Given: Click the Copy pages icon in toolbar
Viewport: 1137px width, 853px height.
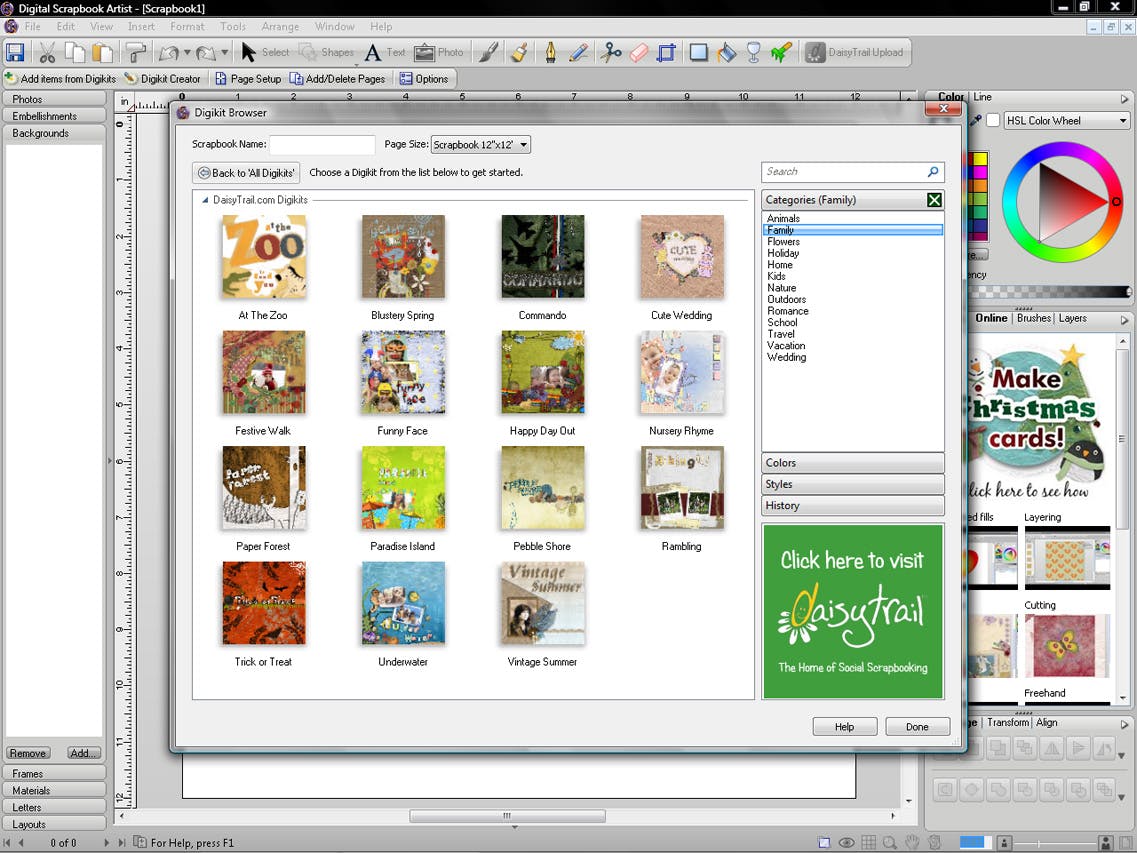Looking at the screenshot, I should 75,52.
